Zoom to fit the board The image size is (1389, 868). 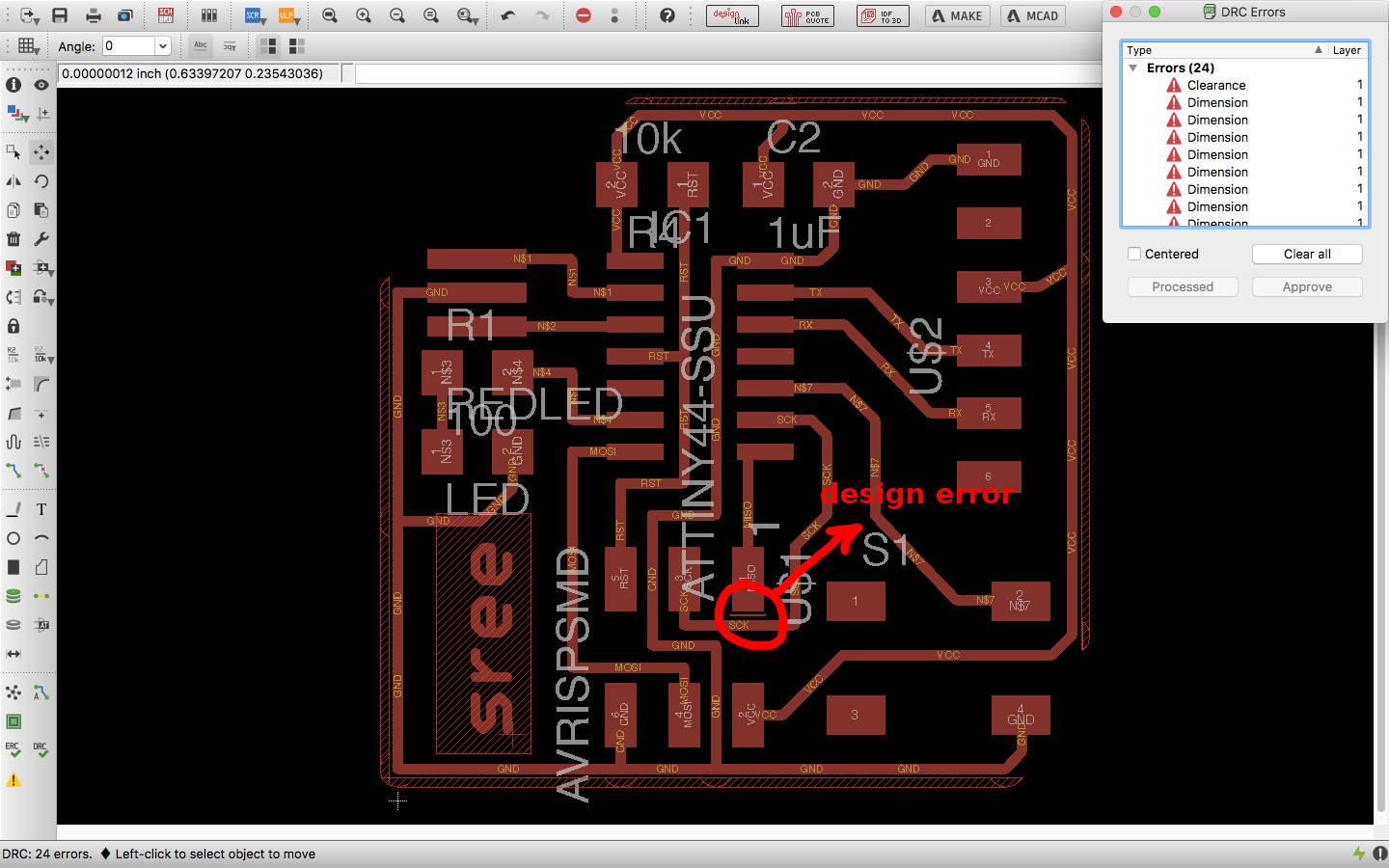[x=330, y=15]
